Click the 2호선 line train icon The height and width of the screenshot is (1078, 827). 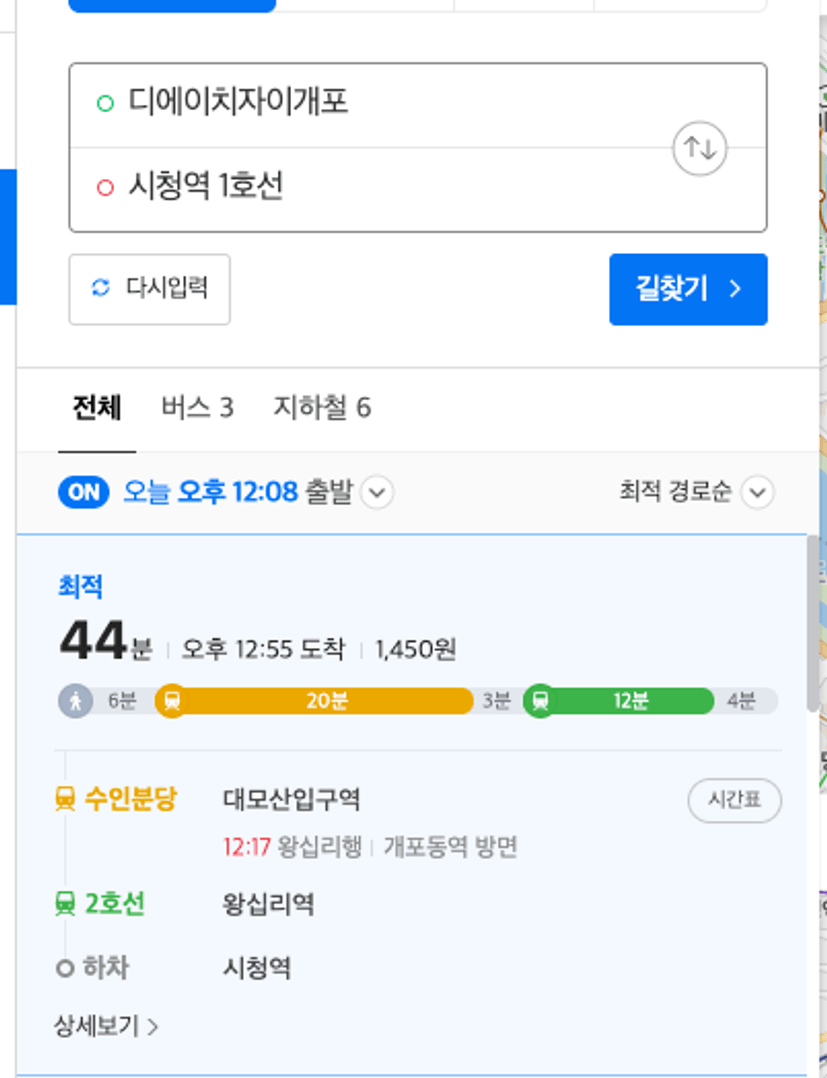[x=65, y=904]
